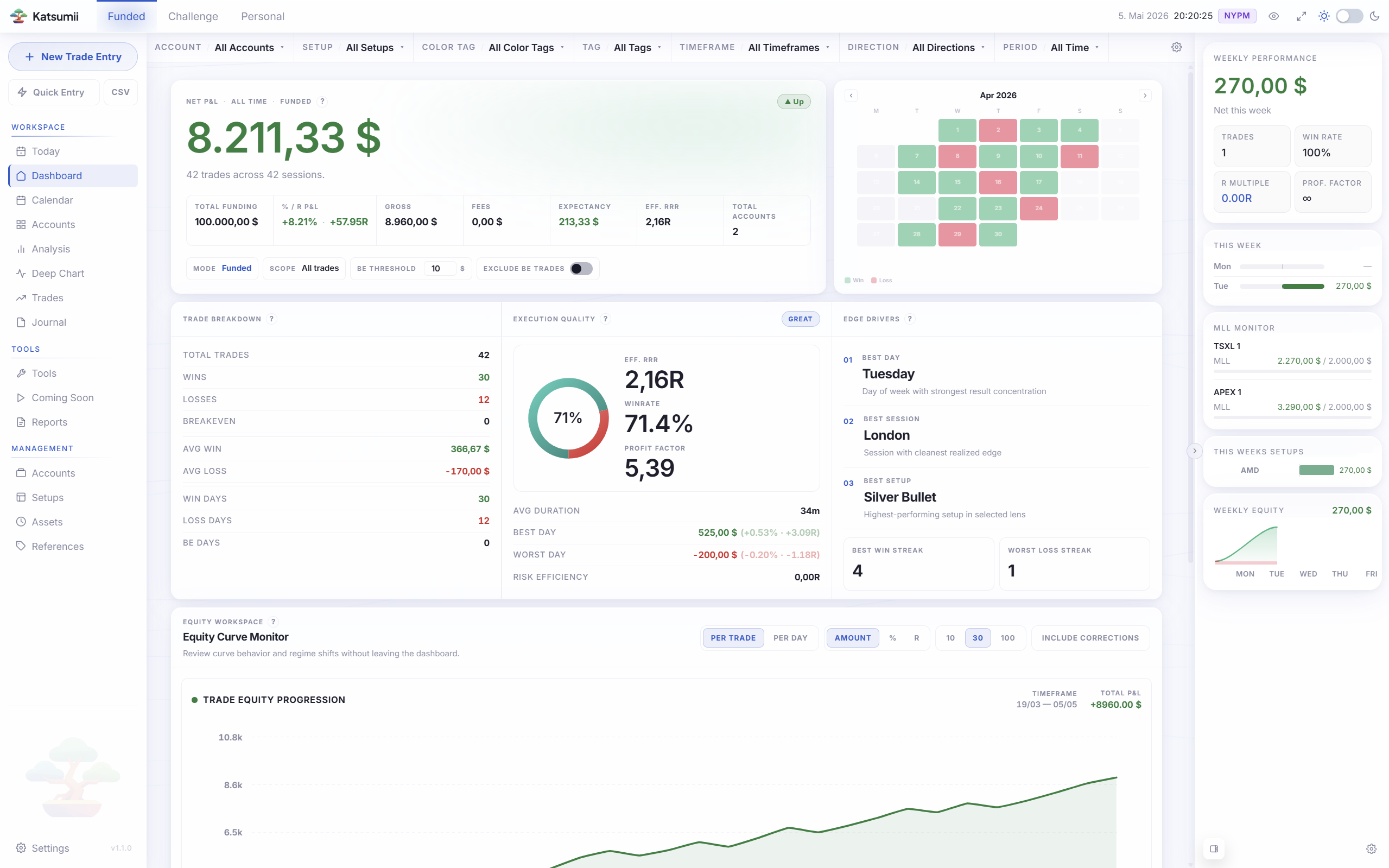The width and height of the screenshot is (1389, 868).
Task: Go to previous calendar month
Action: click(x=851, y=96)
